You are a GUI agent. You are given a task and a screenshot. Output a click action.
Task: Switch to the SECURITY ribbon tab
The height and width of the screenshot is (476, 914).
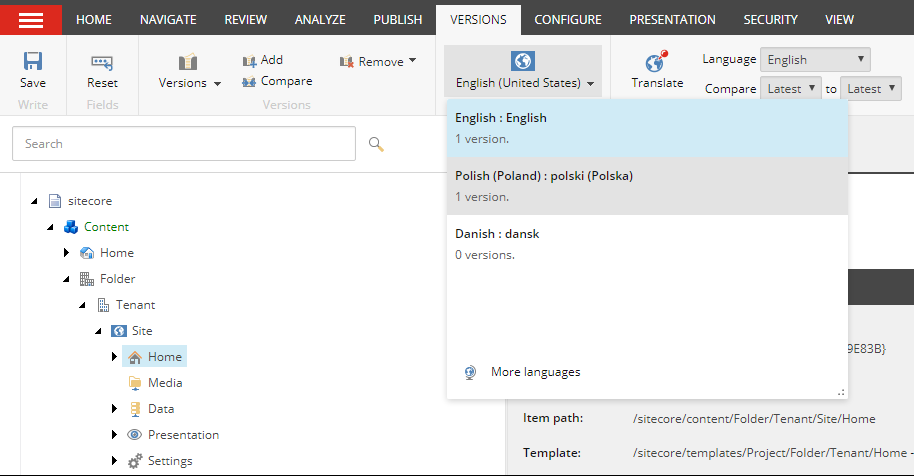[770, 20]
